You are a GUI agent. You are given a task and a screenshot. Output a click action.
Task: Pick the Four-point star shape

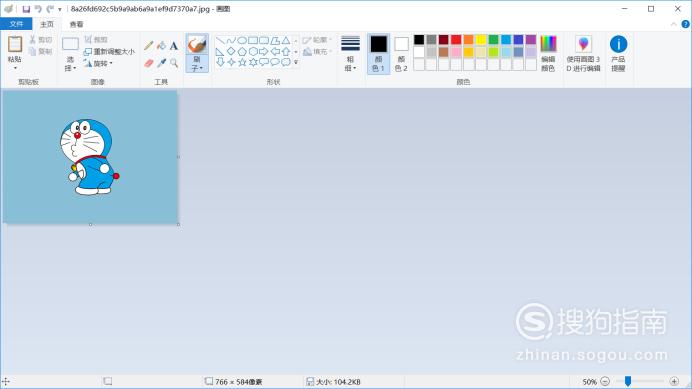click(231, 62)
